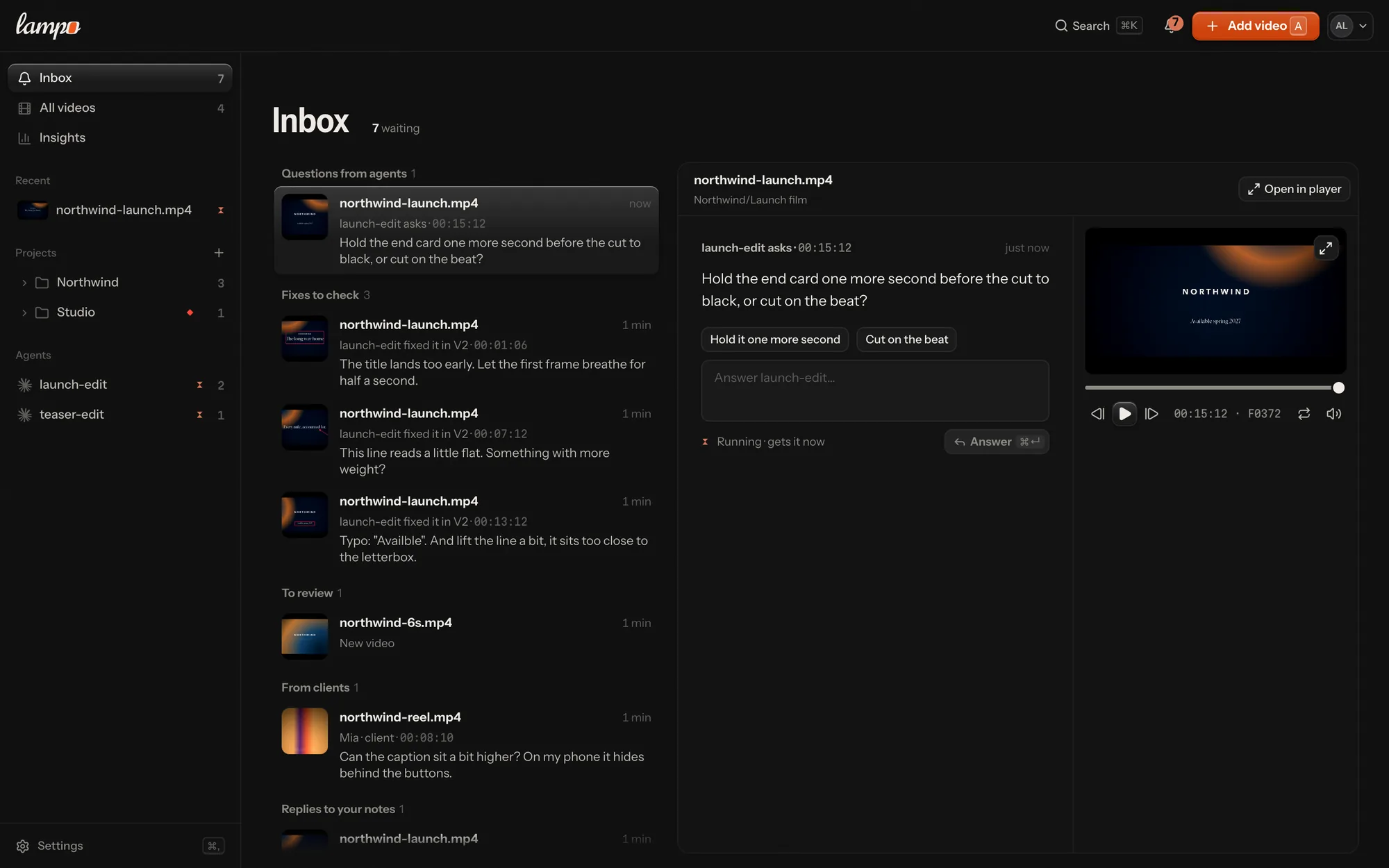1389x868 pixels.
Task: Open the typo fix at 00:13:12
Action: [x=466, y=529]
